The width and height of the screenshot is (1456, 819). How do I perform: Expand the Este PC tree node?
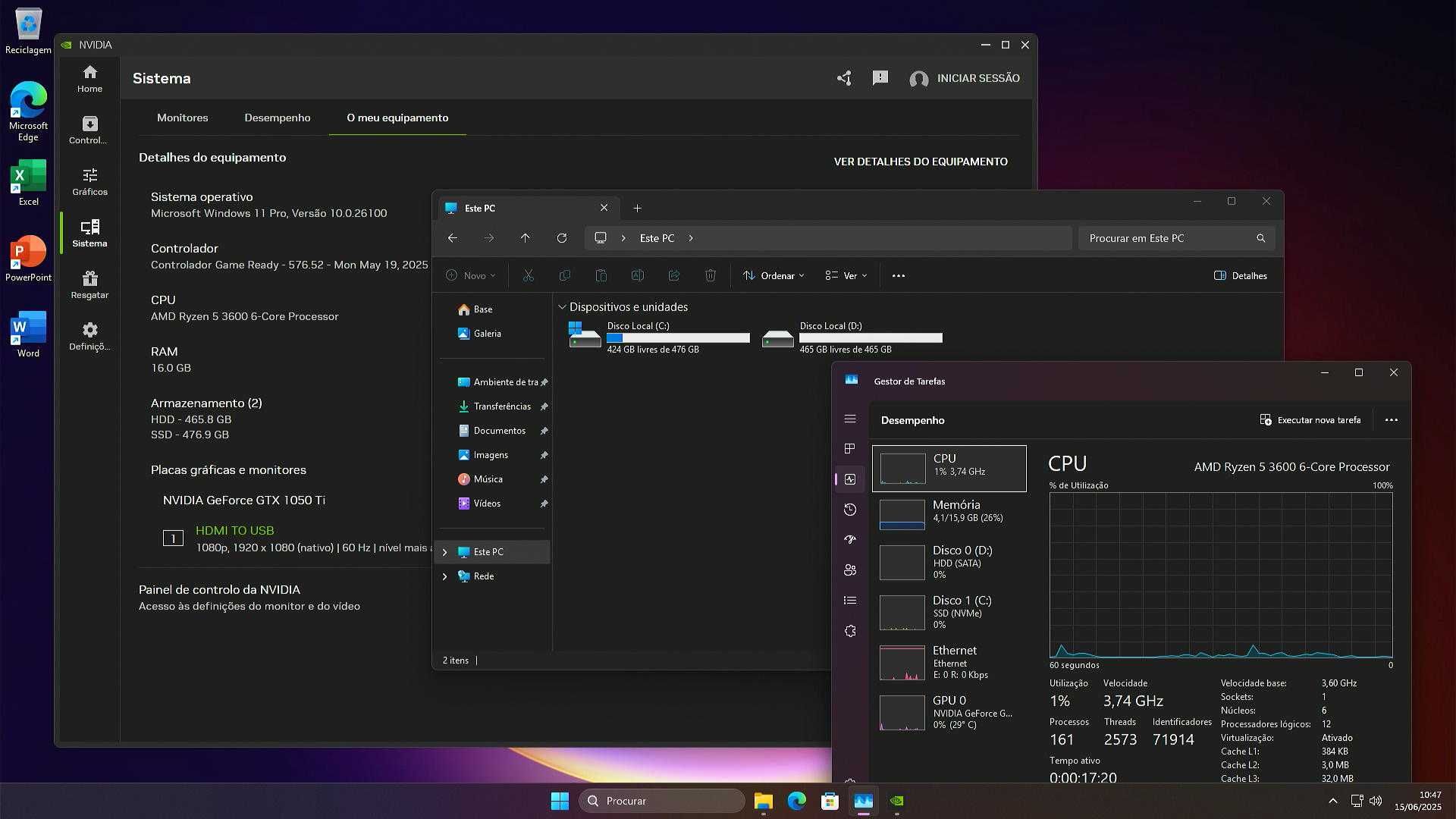(x=445, y=552)
